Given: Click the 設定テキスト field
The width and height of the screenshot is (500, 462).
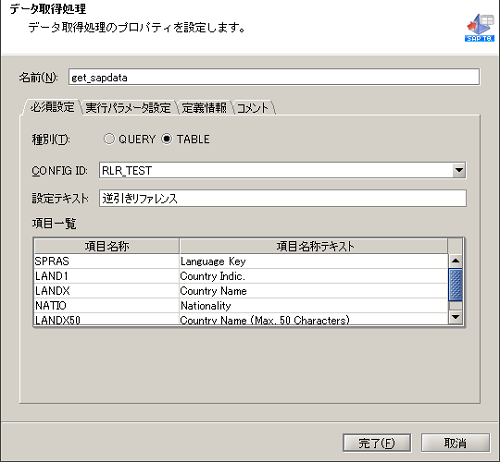Looking at the screenshot, I should [x=283, y=198].
